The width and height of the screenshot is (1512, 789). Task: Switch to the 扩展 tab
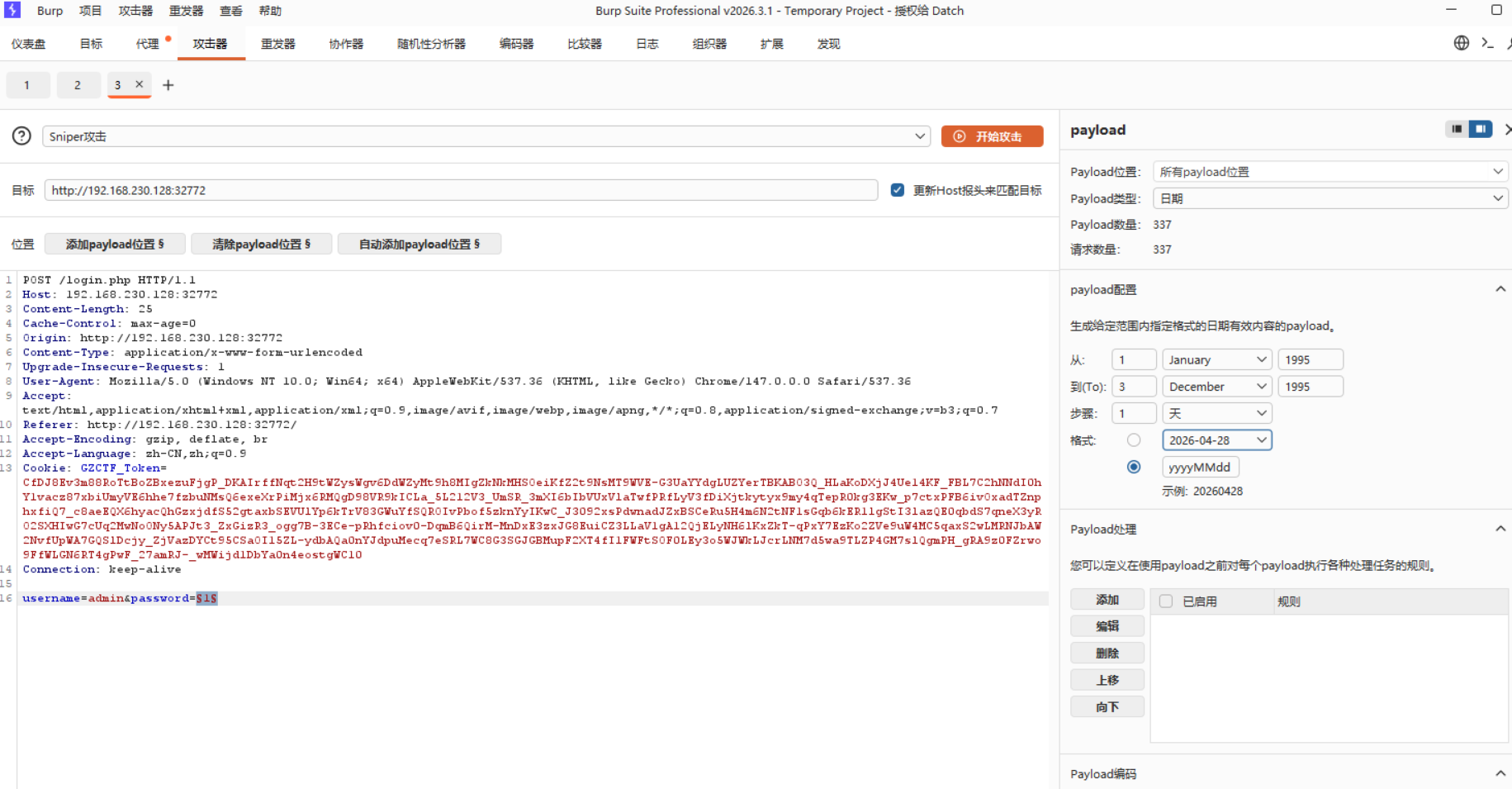772,44
